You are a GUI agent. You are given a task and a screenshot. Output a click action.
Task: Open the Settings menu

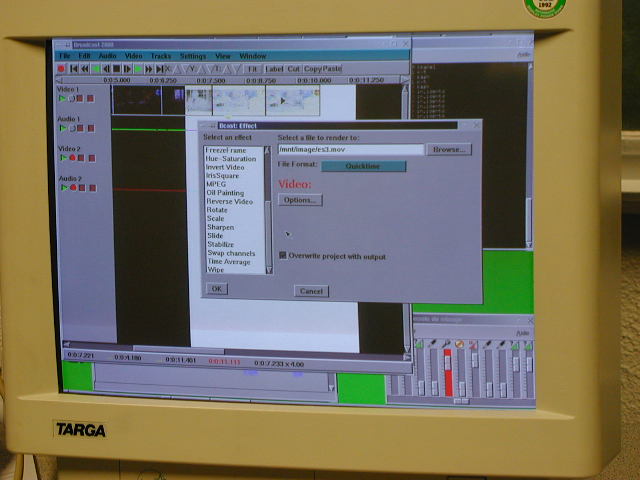(193, 56)
